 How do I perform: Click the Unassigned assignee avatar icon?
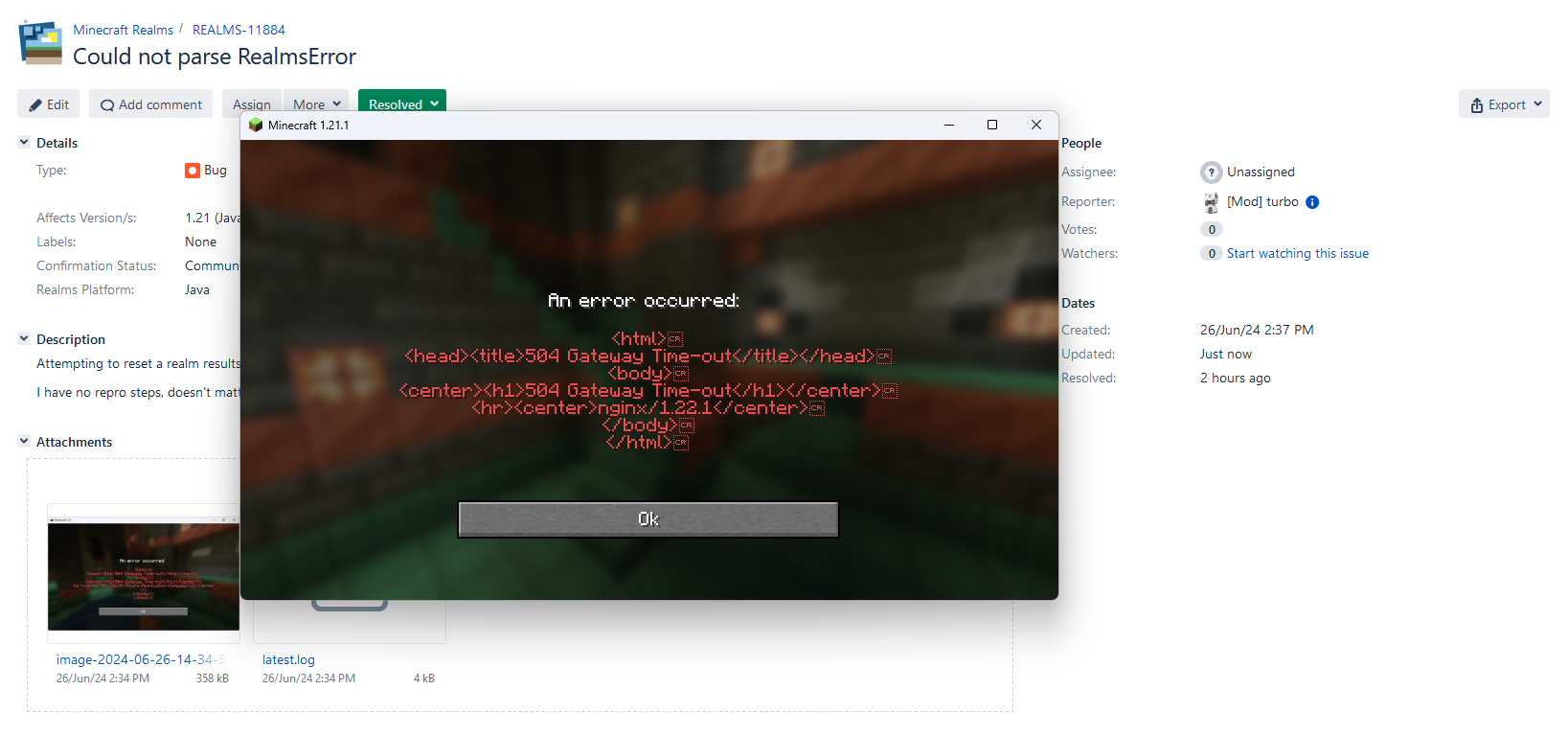click(1211, 172)
